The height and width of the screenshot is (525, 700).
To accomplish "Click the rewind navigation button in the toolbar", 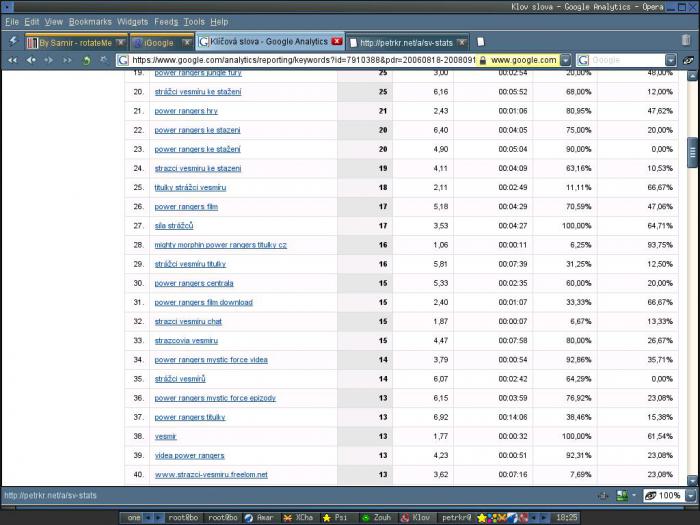I will 12,60.
